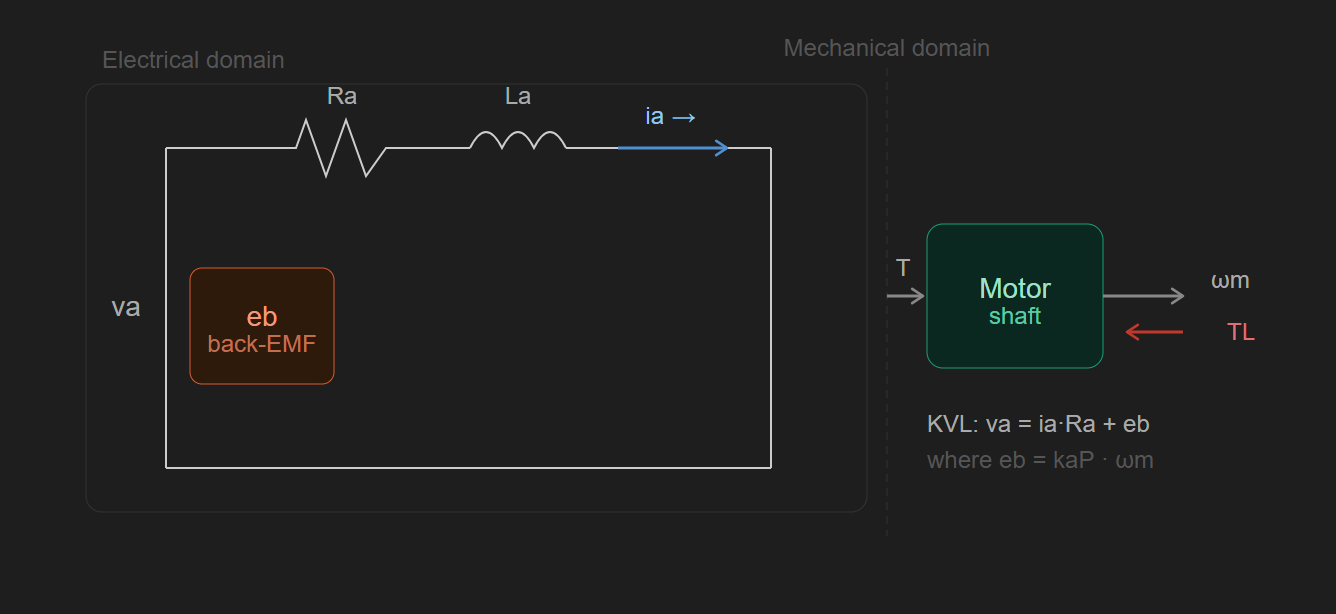Select the va voltage label
Viewport: 1336px width, 614px height.
point(126,307)
